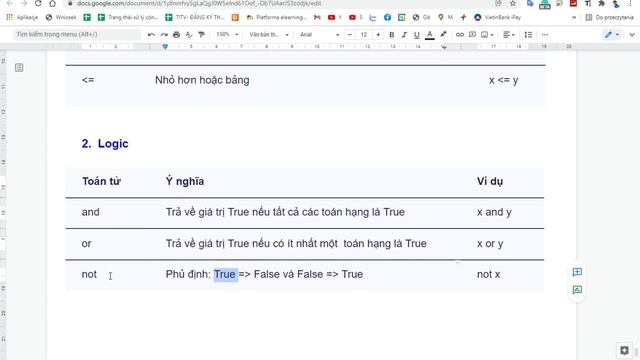The width and height of the screenshot is (640, 360).
Task: Open Do przeczytania reading list
Action: (609, 17)
